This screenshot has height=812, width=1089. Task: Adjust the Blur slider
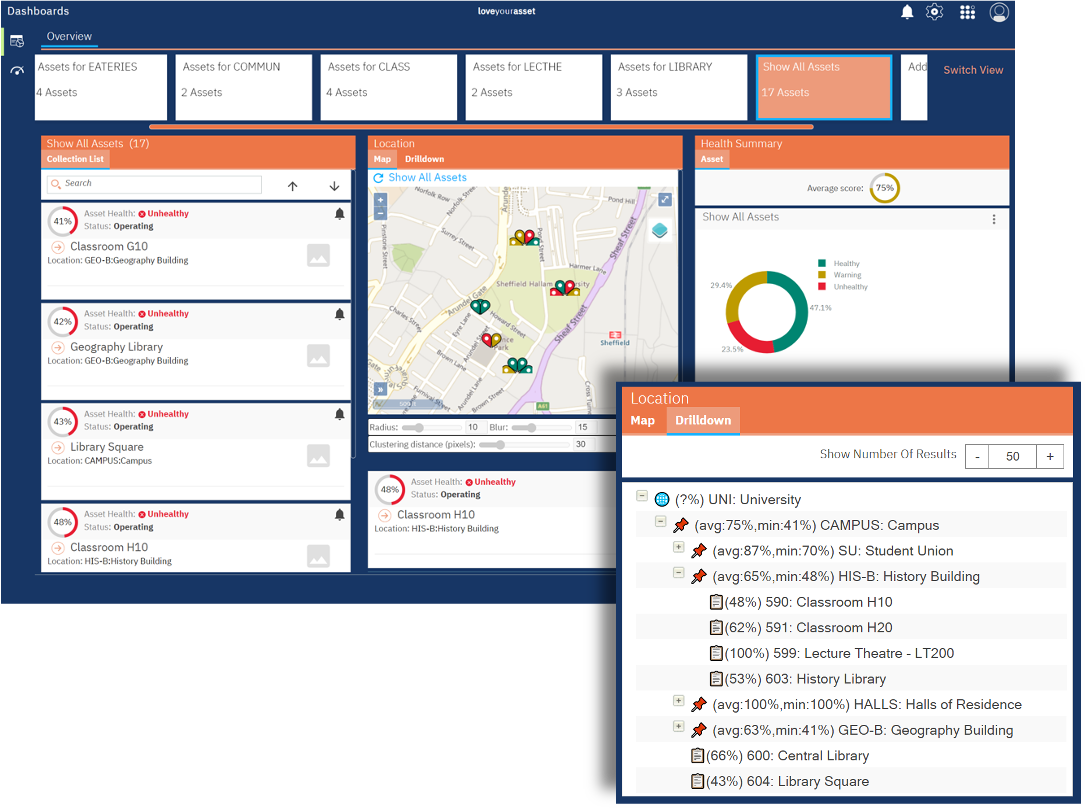542,428
